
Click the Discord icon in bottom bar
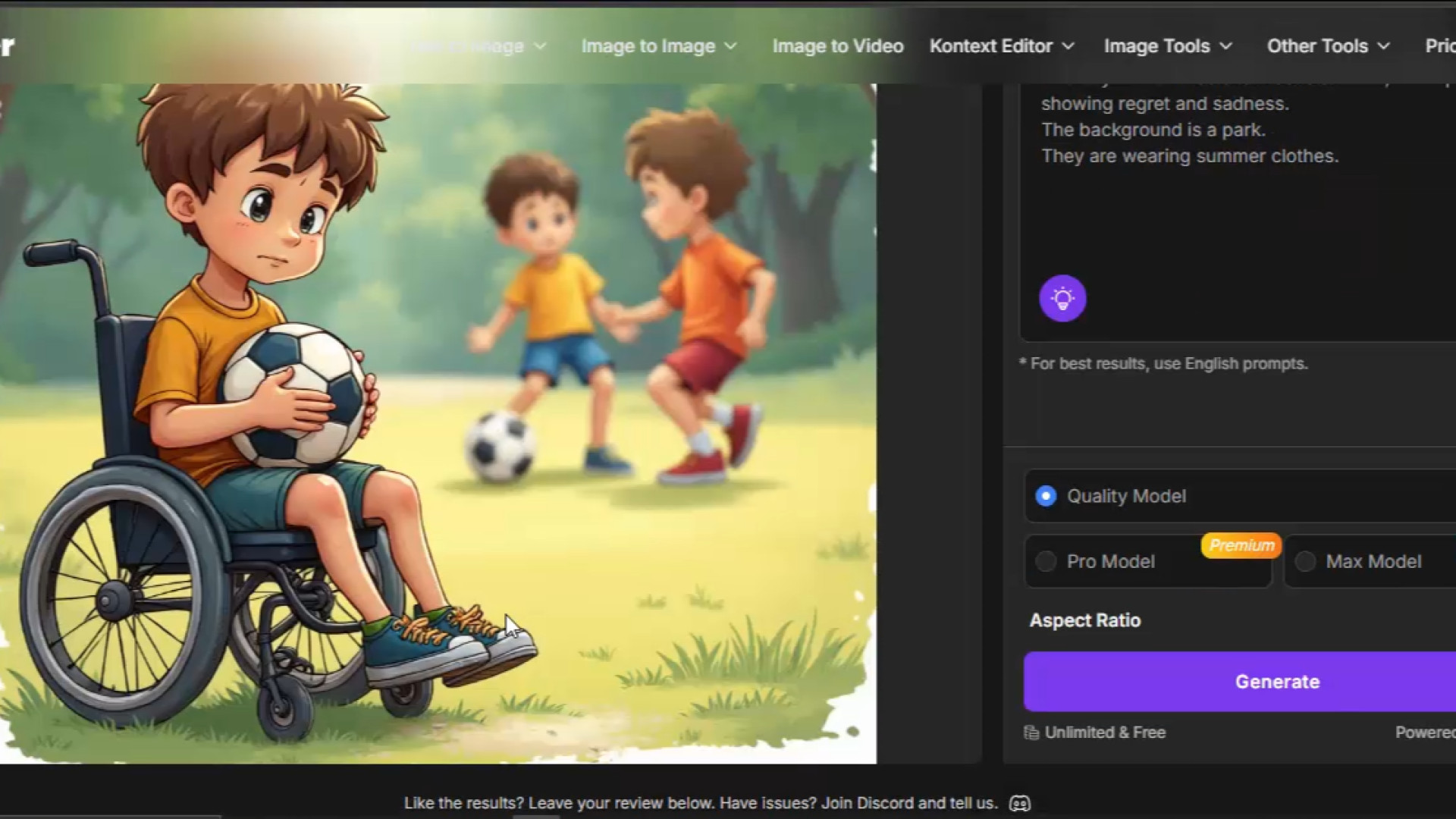click(x=1020, y=803)
